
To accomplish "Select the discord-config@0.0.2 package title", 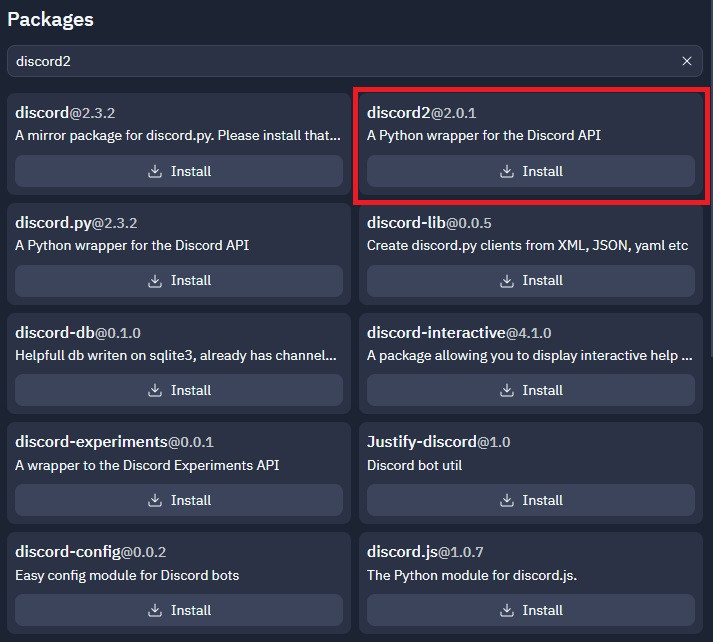I will (x=90, y=552).
